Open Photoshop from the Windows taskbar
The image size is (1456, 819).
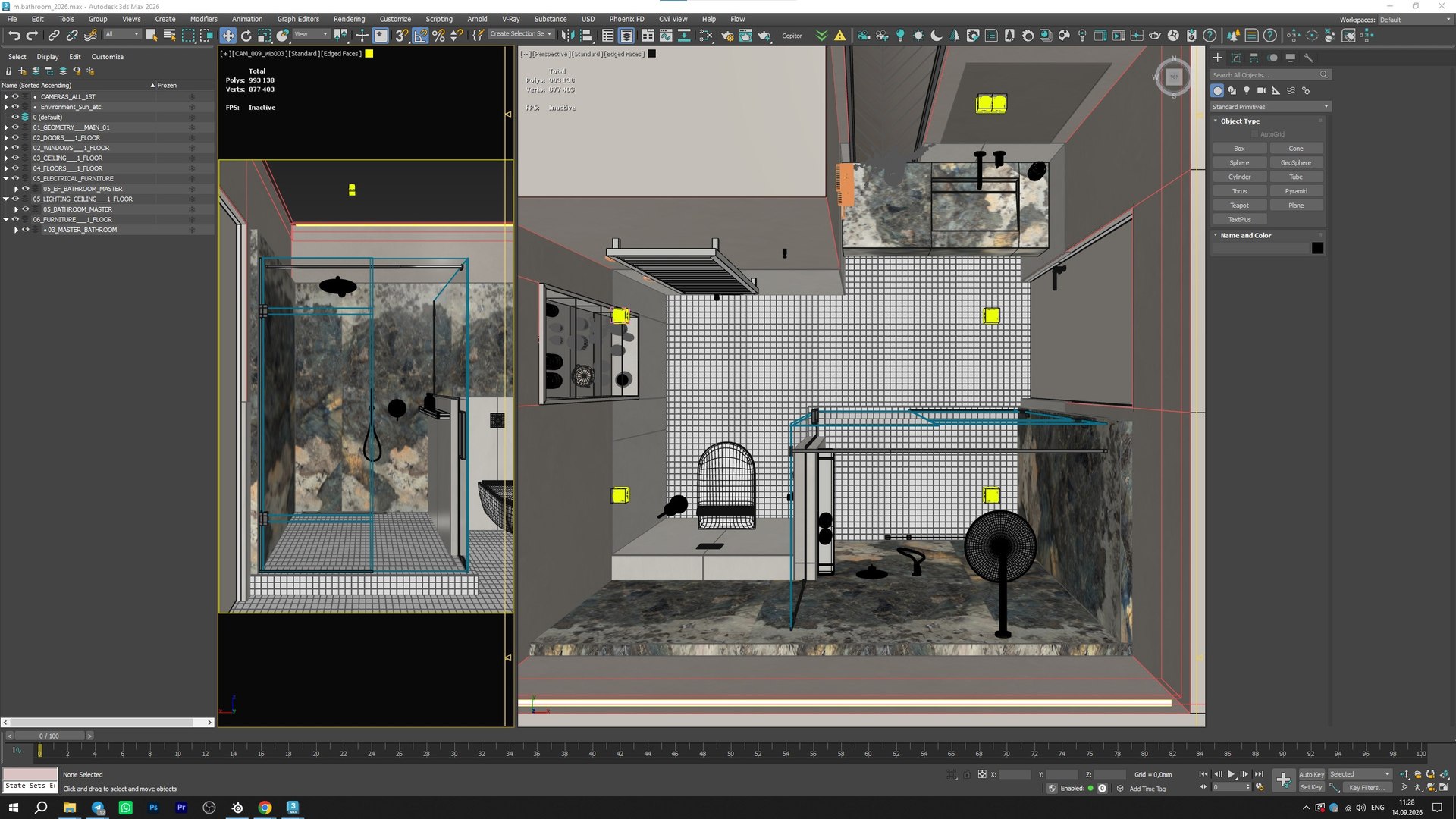153,808
